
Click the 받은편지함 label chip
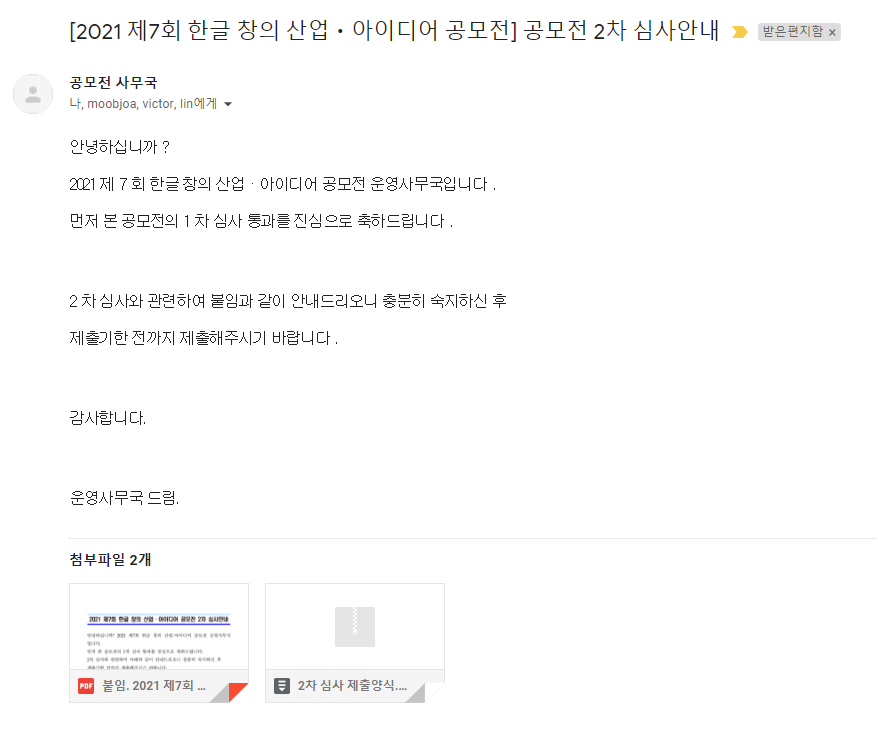(795, 31)
